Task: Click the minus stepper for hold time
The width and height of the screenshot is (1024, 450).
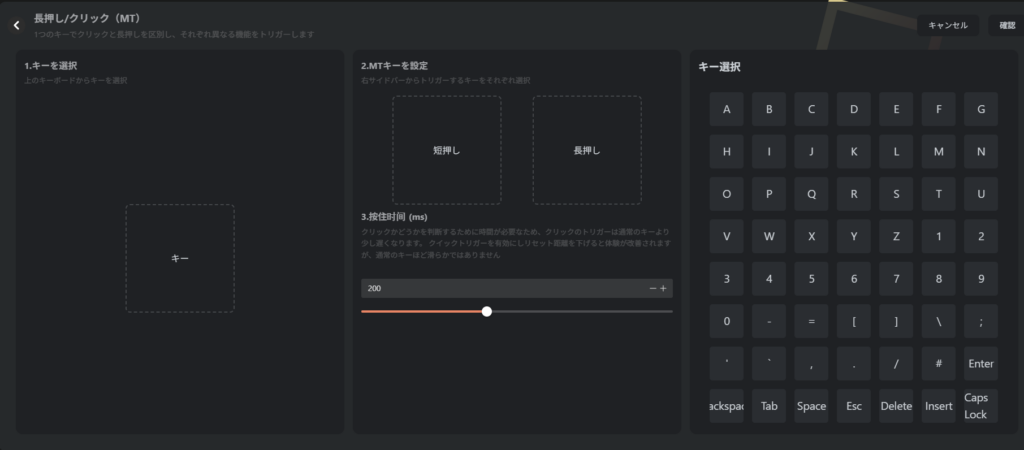Action: 653,288
